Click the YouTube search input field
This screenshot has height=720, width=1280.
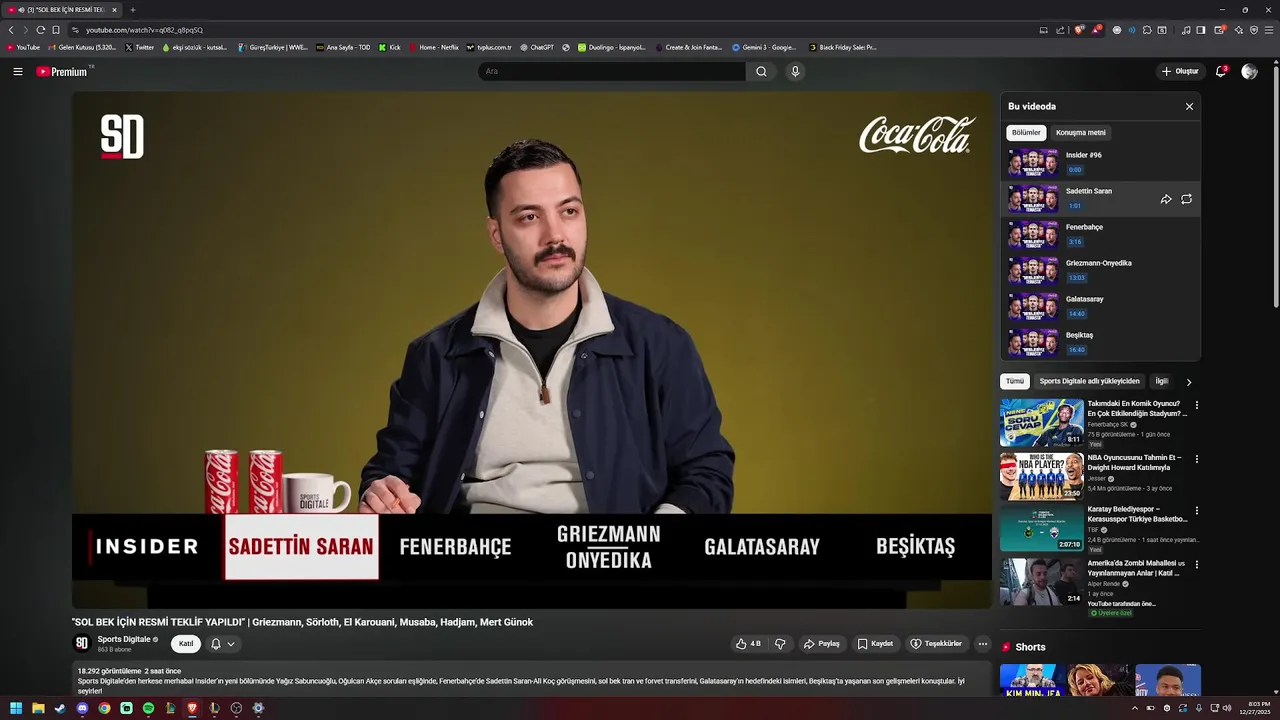click(611, 72)
